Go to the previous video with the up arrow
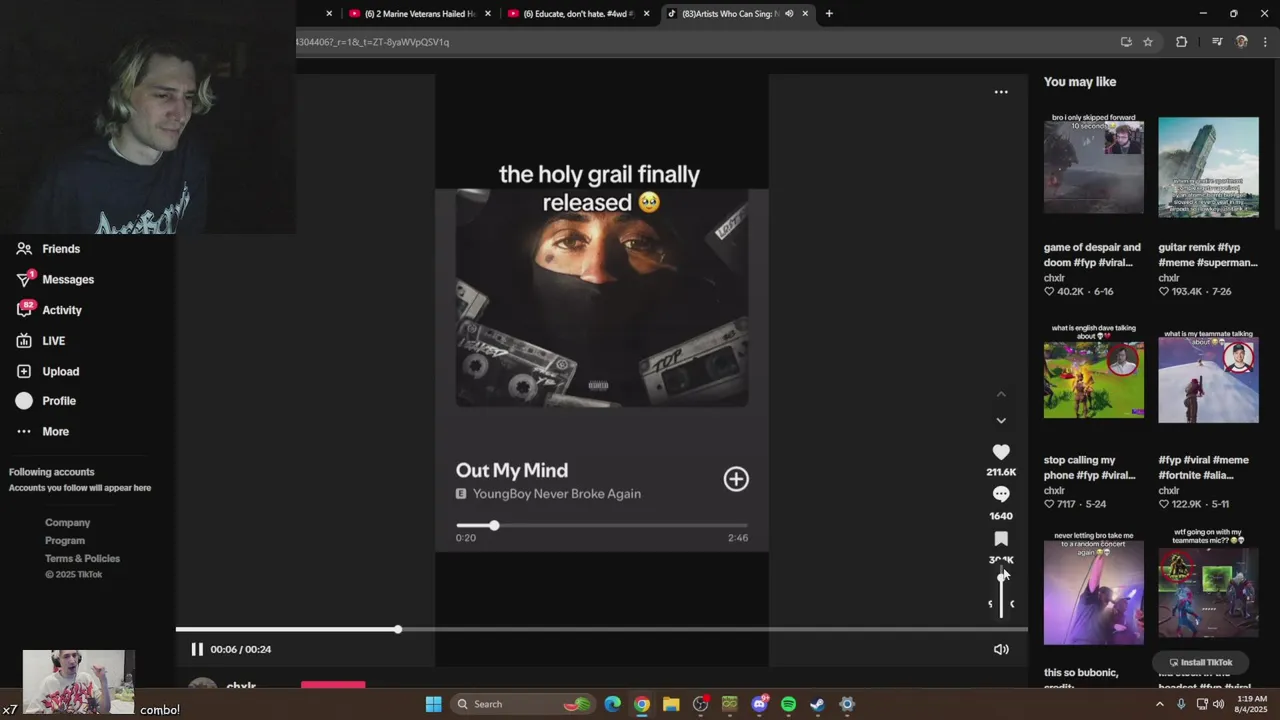The width and height of the screenshot is (1280, 720). (x=1001, y=395)
